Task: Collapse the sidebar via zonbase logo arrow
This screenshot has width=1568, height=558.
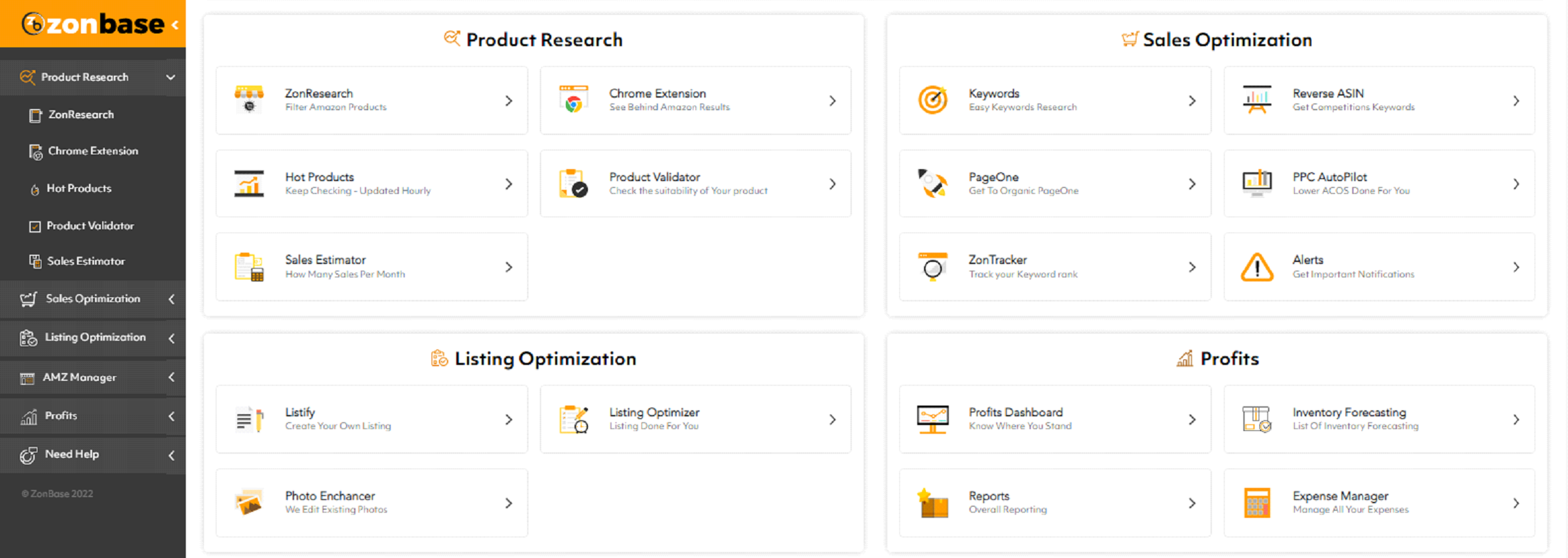Action: tap(175, 25)
